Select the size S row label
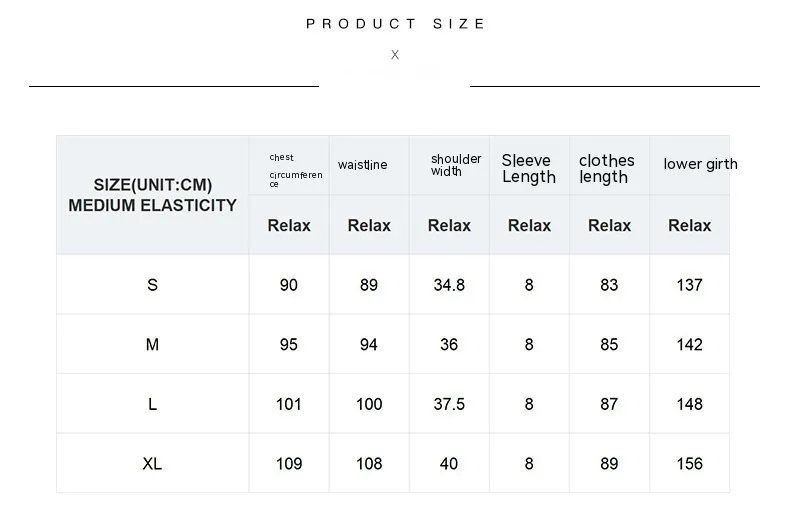Image resolution: width=790 pixels, height=528 pixels. (x=152, y=285)
